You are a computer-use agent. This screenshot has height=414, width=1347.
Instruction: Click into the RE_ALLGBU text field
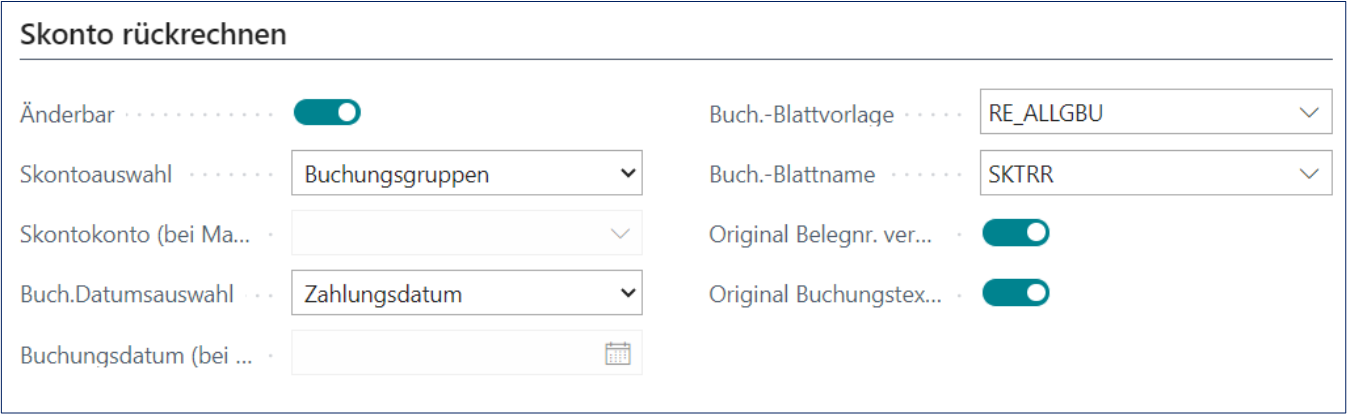[x=1130, y=114]
